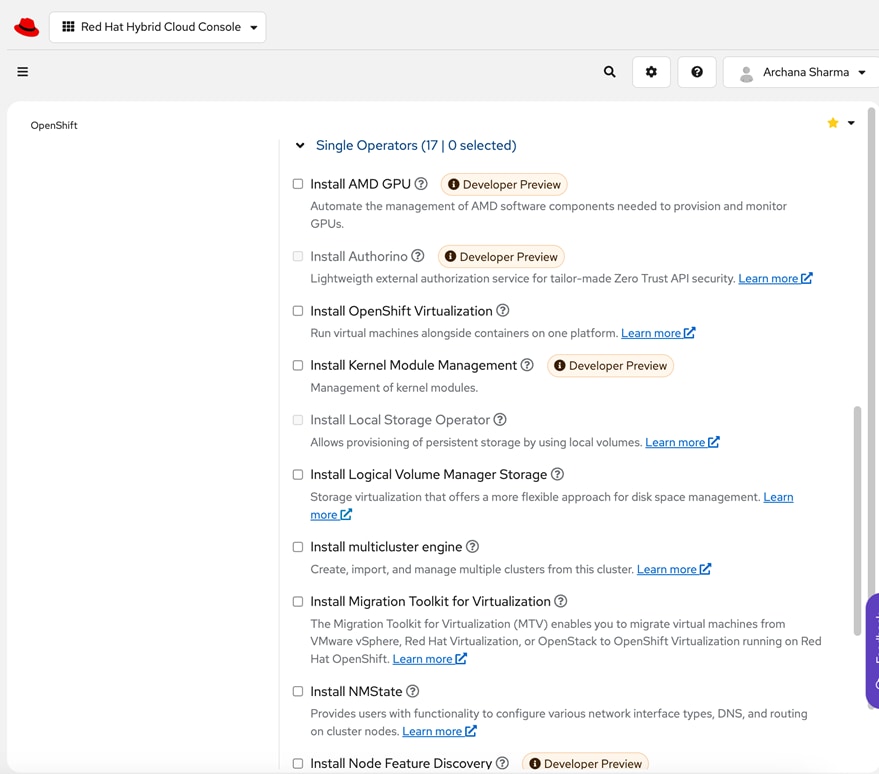
Task: Open Authorino Learn more link
Action: pyautogui.click(x=775, y=278)
